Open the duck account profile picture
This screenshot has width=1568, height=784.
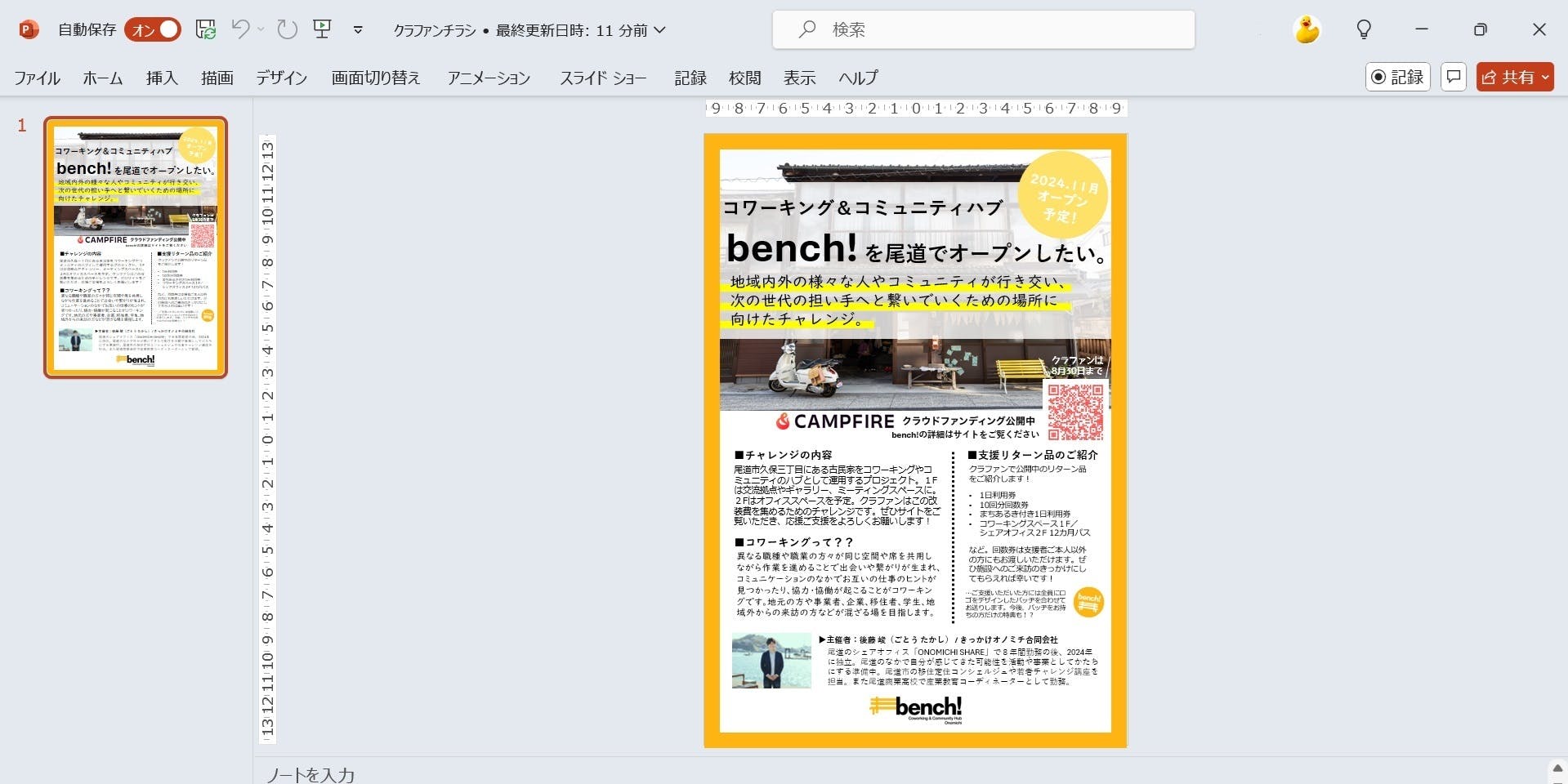tap(1307, 29)
